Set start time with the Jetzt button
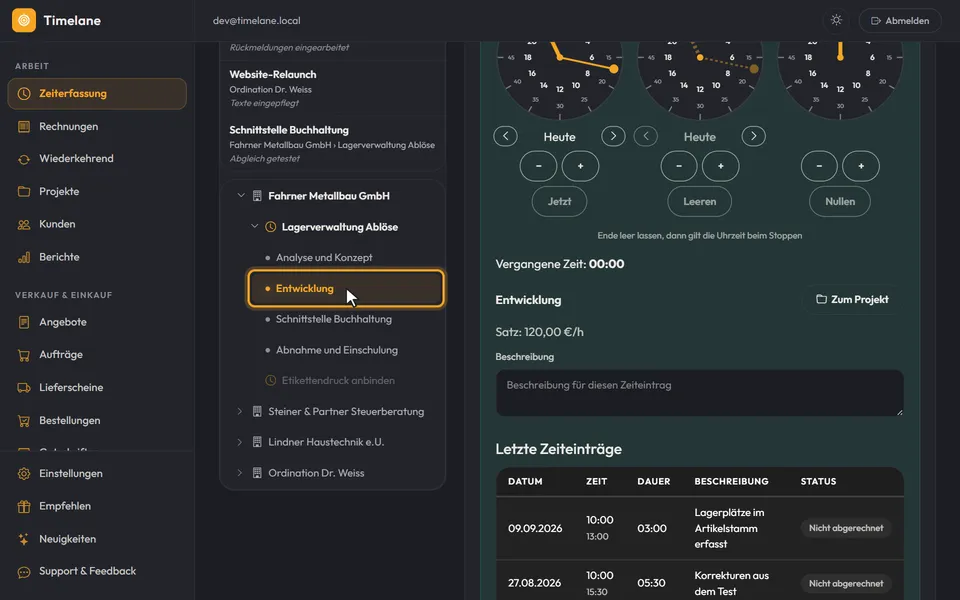The height and width of the screenshot is (600, 960). click(x=559, y=201)
